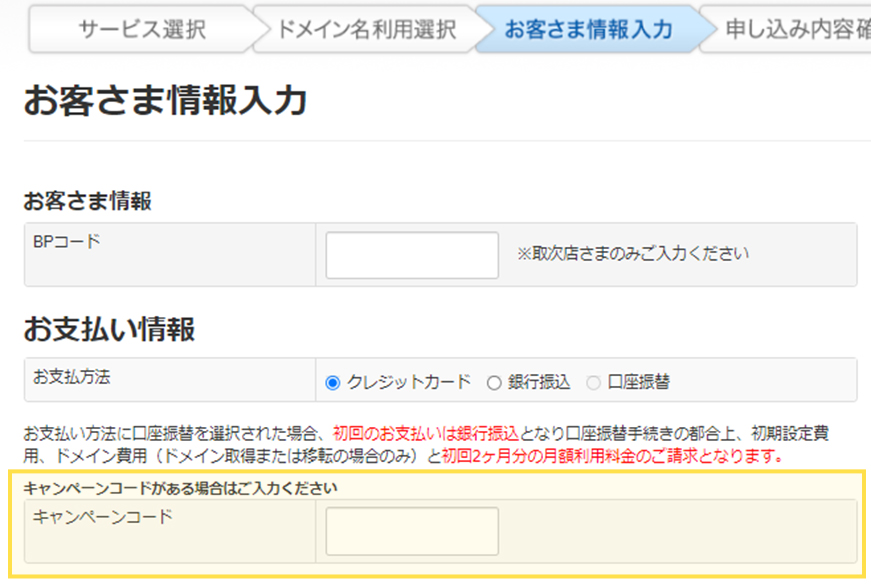Open the ドメイン名利用選択 step
Image resolution: width=871 pixels, height=586 pixels.
pos(366,29)
